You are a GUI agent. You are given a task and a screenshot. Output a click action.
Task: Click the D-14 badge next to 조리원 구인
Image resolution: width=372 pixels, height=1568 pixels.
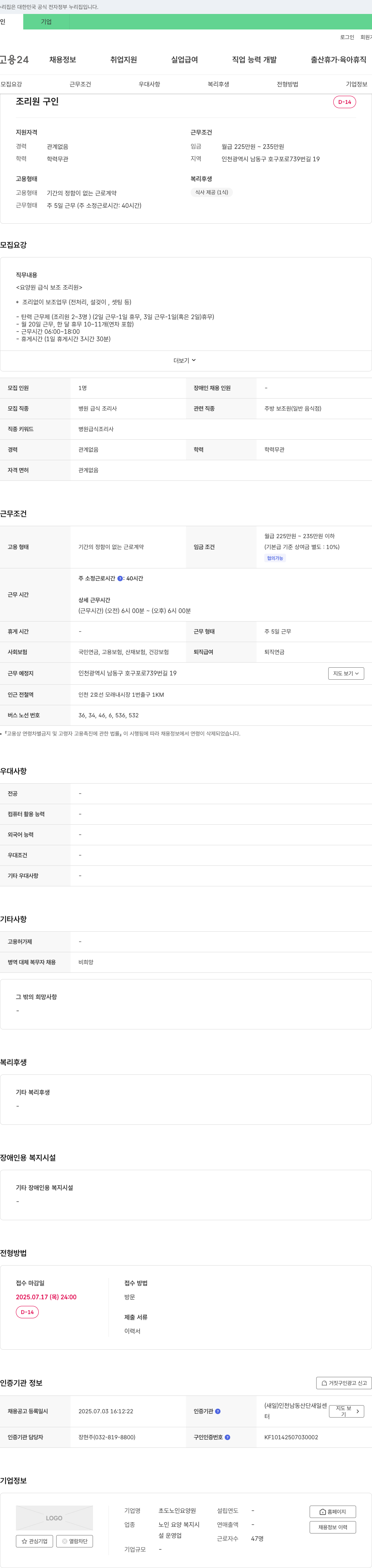(x=344, y=102)
